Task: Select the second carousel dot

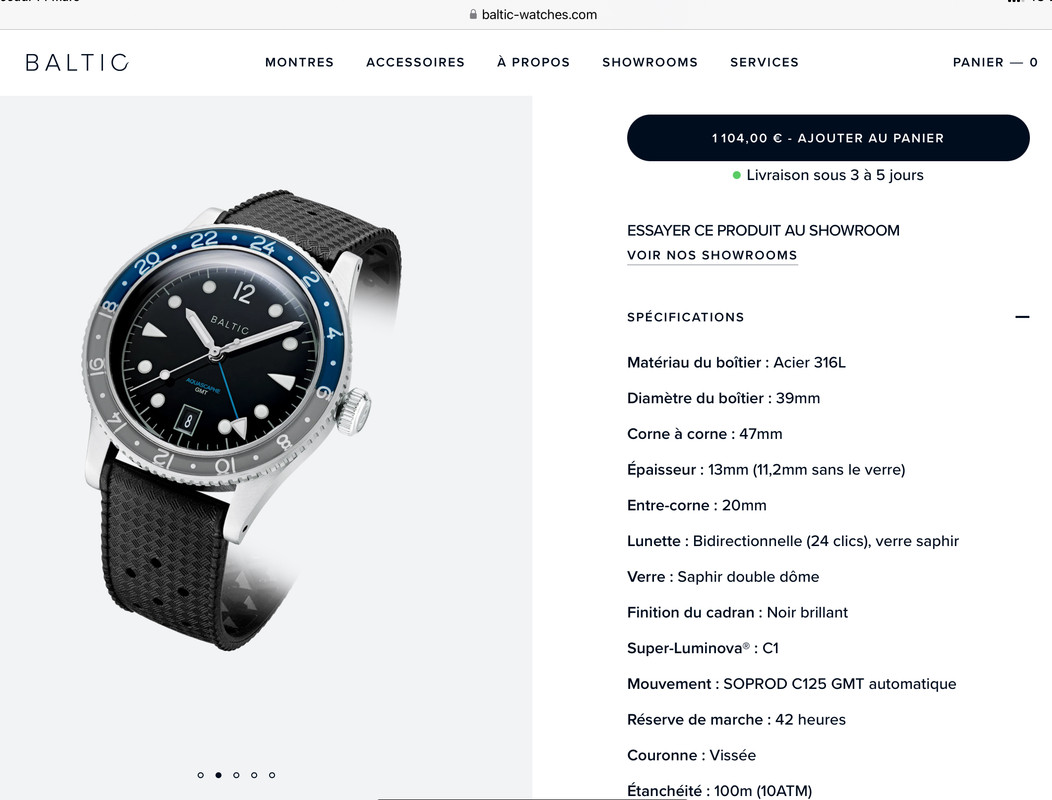Action: [x=219, y=775]
